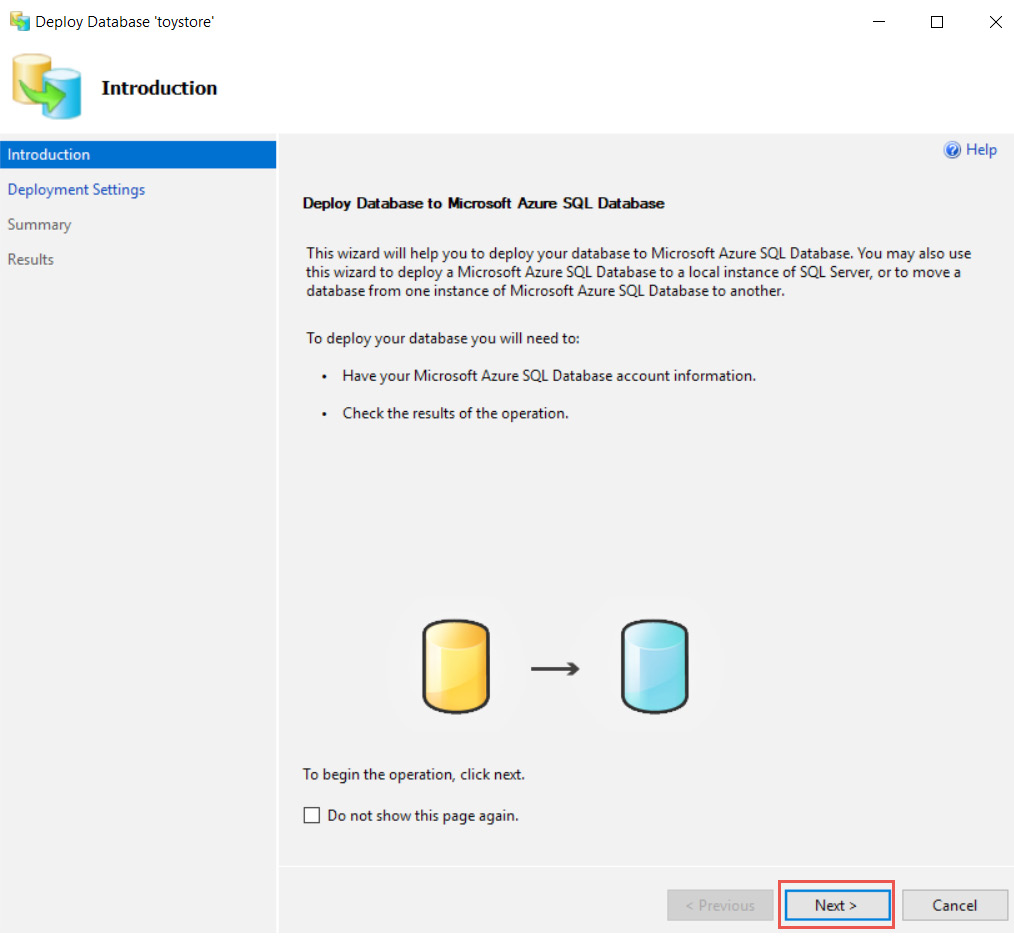Viewport: 1014px width, 939px height.
Task: Tick 'Do not show this page again' checkbox
Action: pyautogui.click(x=312, y=815)
